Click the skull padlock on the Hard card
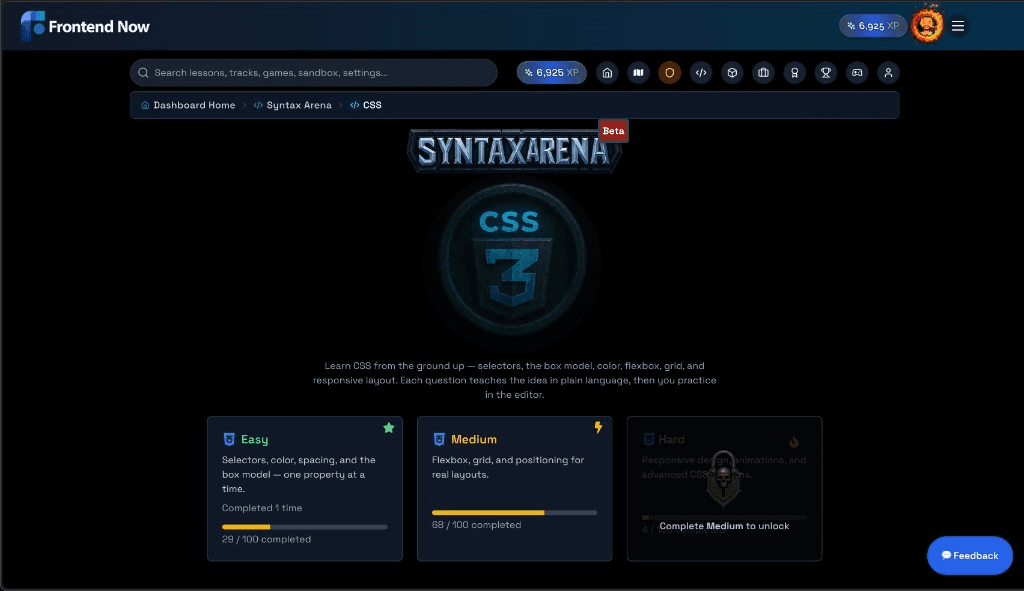This screenshot has width=1024, height=591. [x=724, y=478]
